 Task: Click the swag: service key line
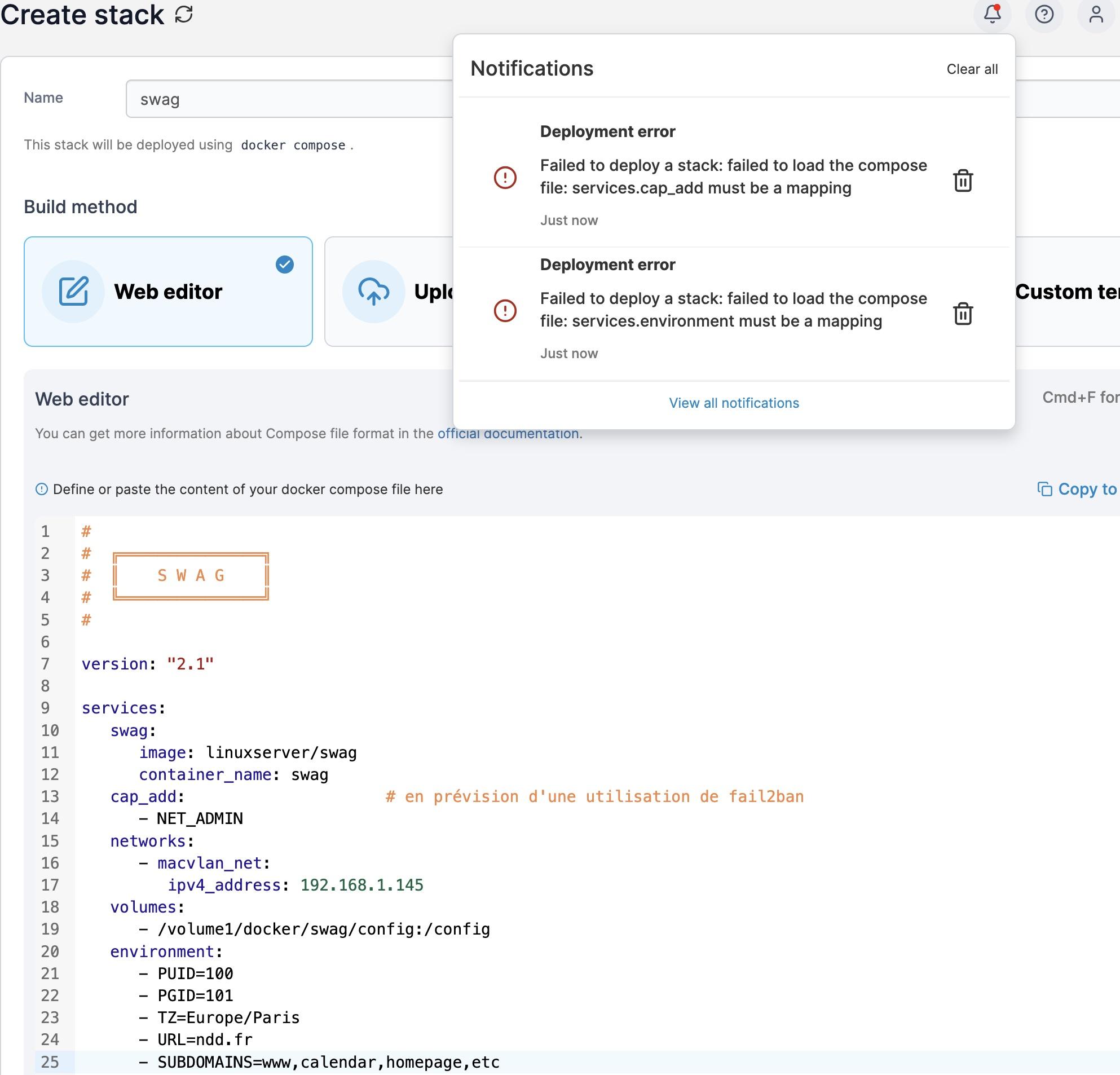pos(133,730)
